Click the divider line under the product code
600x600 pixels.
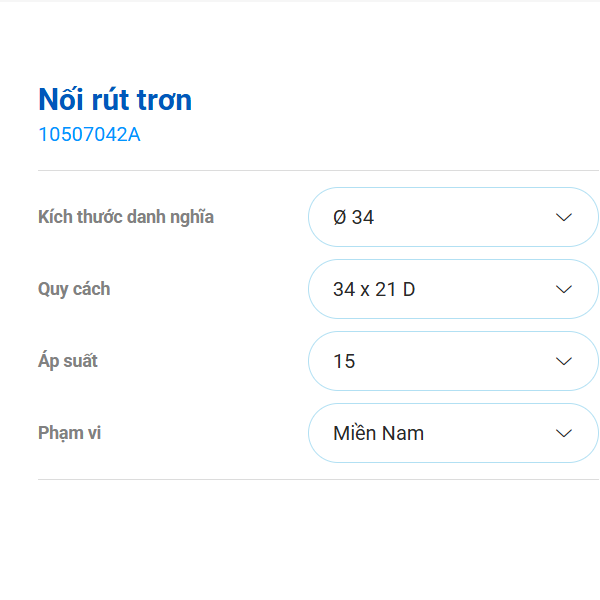(x=300, y=170)
